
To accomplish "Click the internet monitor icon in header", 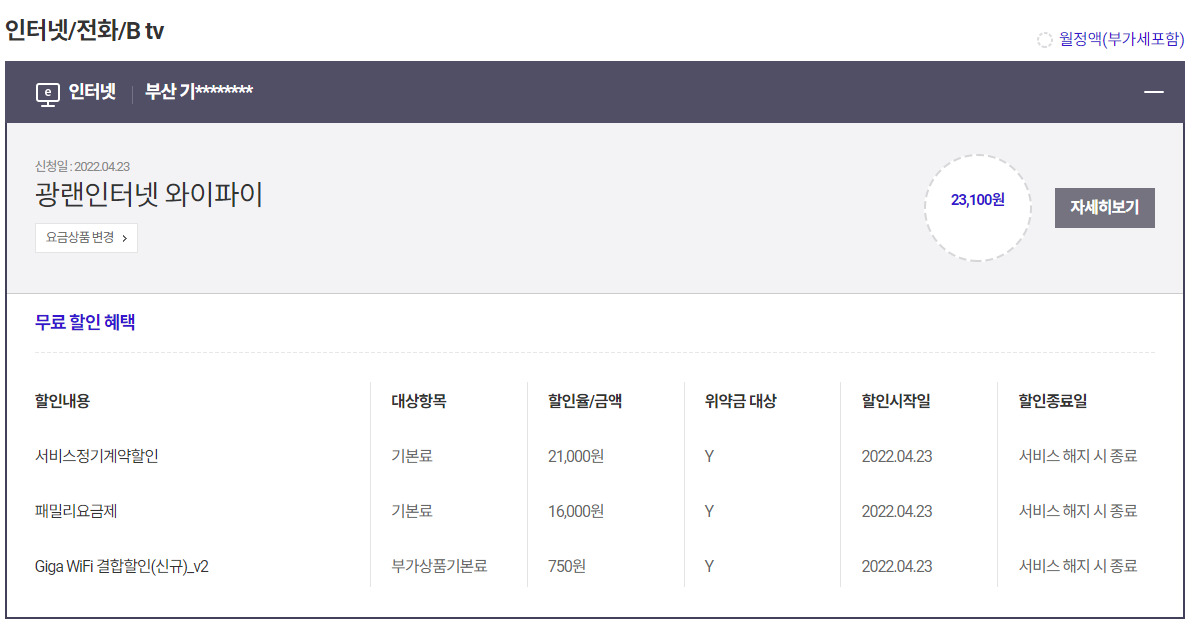I will point(47,93).
